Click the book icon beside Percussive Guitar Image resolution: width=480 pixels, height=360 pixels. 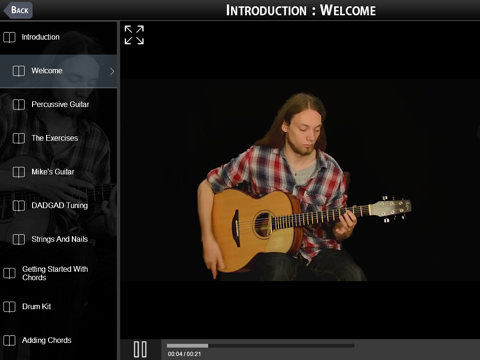(19, 104)
